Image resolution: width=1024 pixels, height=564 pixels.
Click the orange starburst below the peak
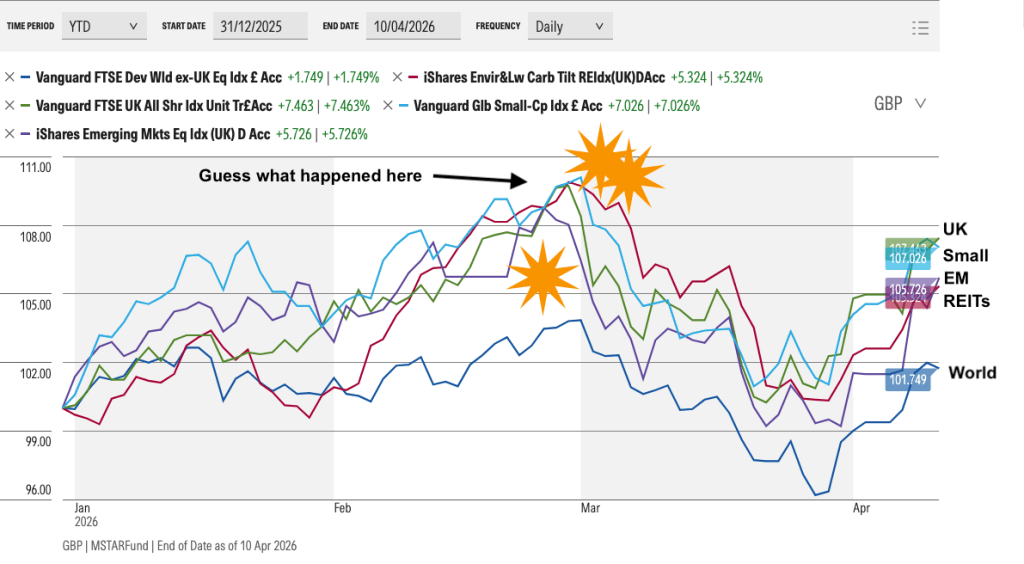[542, 275]
